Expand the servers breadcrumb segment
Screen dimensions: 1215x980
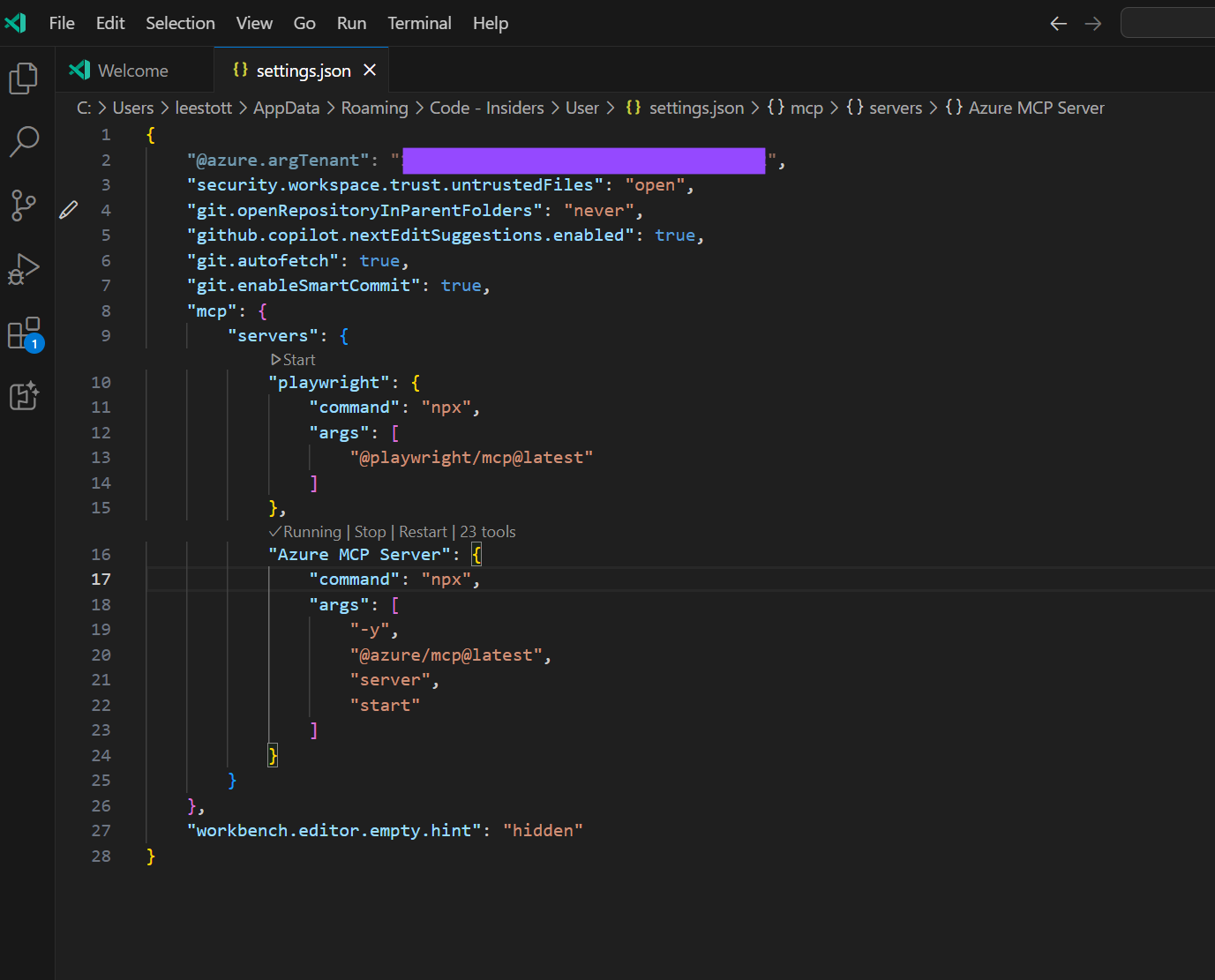tap(895, 108)
